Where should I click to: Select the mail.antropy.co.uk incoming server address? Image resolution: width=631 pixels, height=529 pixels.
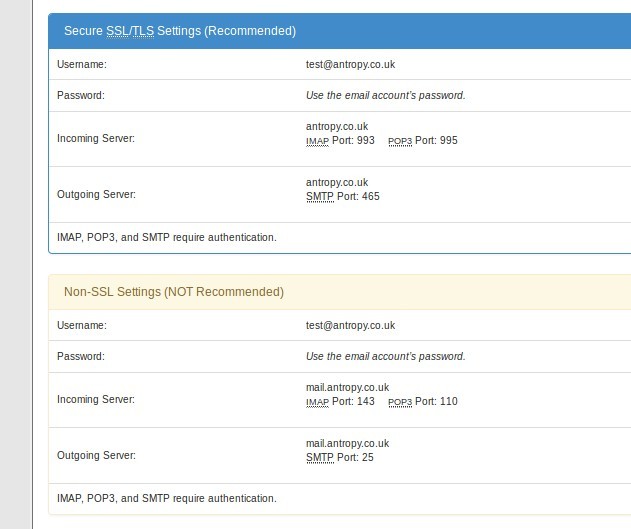[x=347, y=387]
